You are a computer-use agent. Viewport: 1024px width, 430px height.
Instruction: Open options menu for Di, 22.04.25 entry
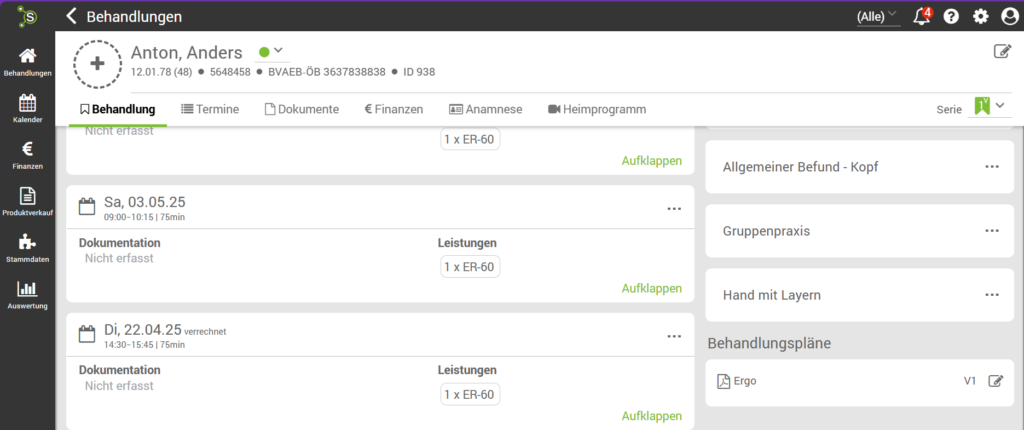click(674, 337)
